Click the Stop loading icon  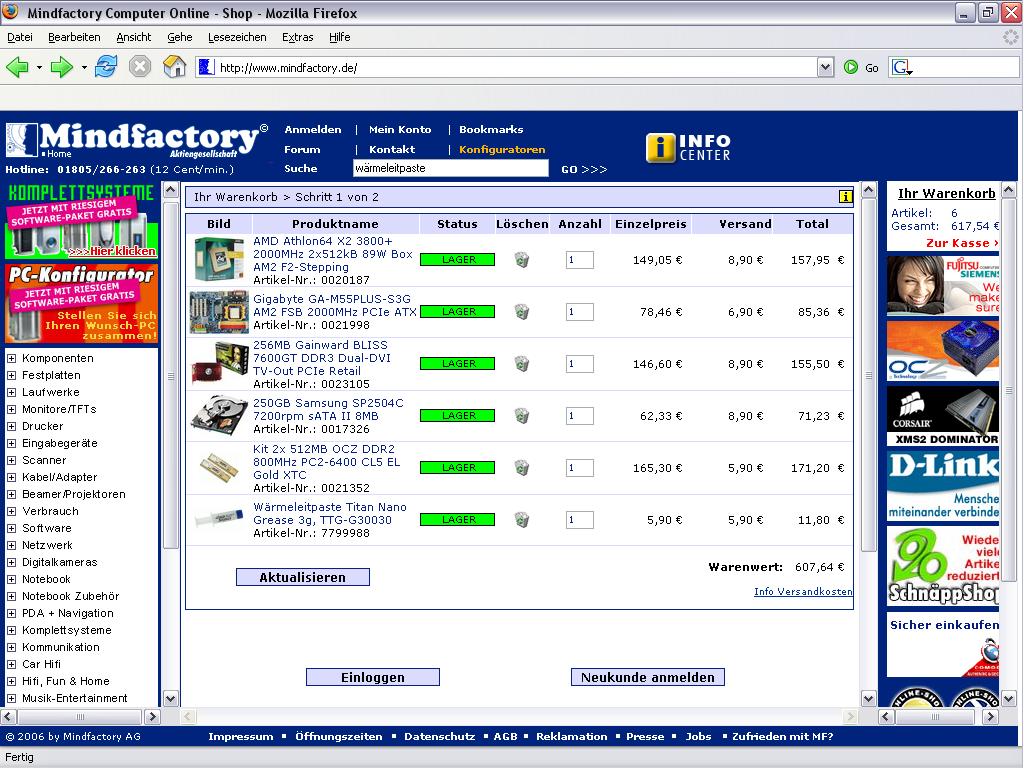[140, 67]
